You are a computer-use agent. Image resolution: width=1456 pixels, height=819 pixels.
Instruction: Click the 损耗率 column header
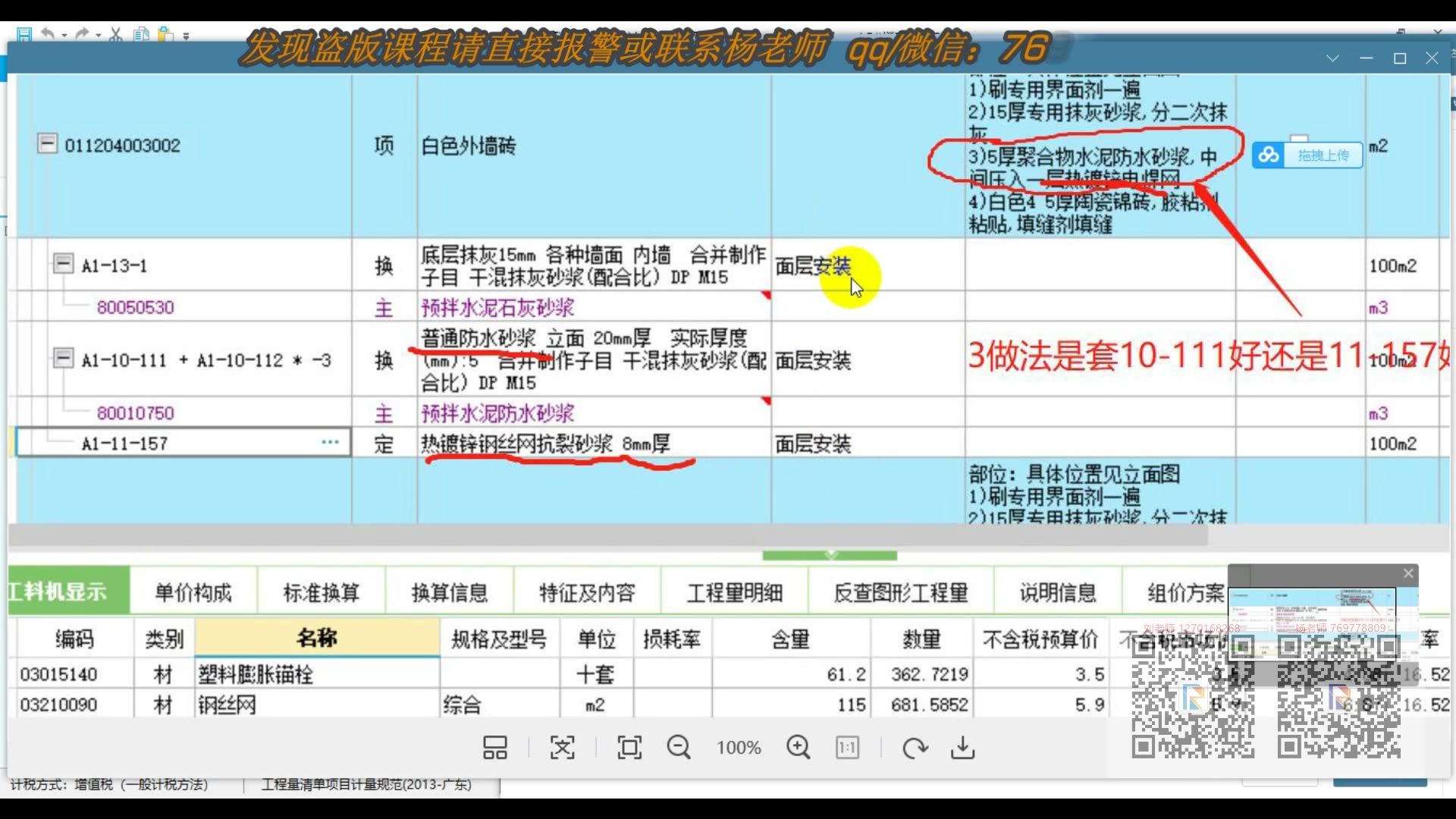click(x=672, y=639)
